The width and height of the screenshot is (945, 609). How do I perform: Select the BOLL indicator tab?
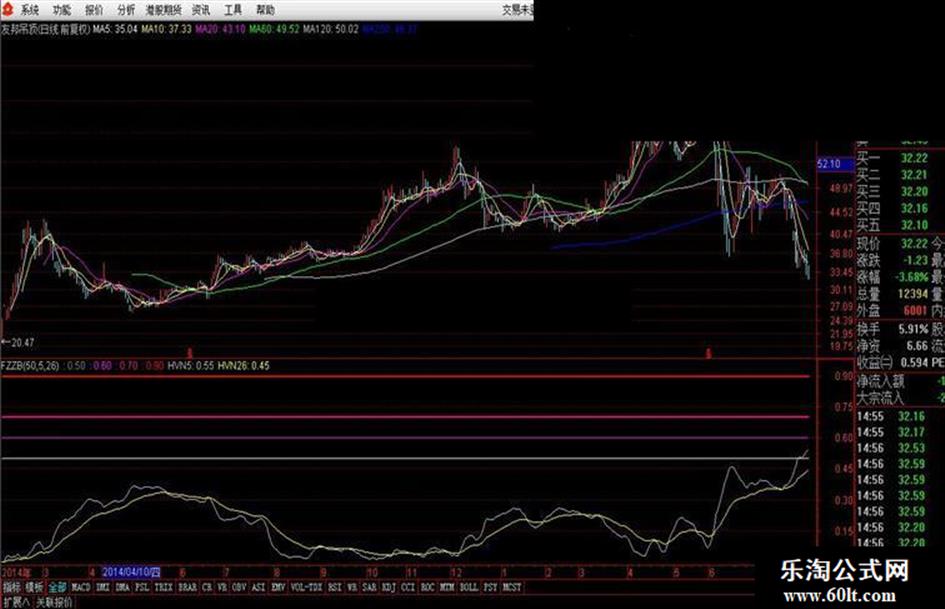click(469, 587)
